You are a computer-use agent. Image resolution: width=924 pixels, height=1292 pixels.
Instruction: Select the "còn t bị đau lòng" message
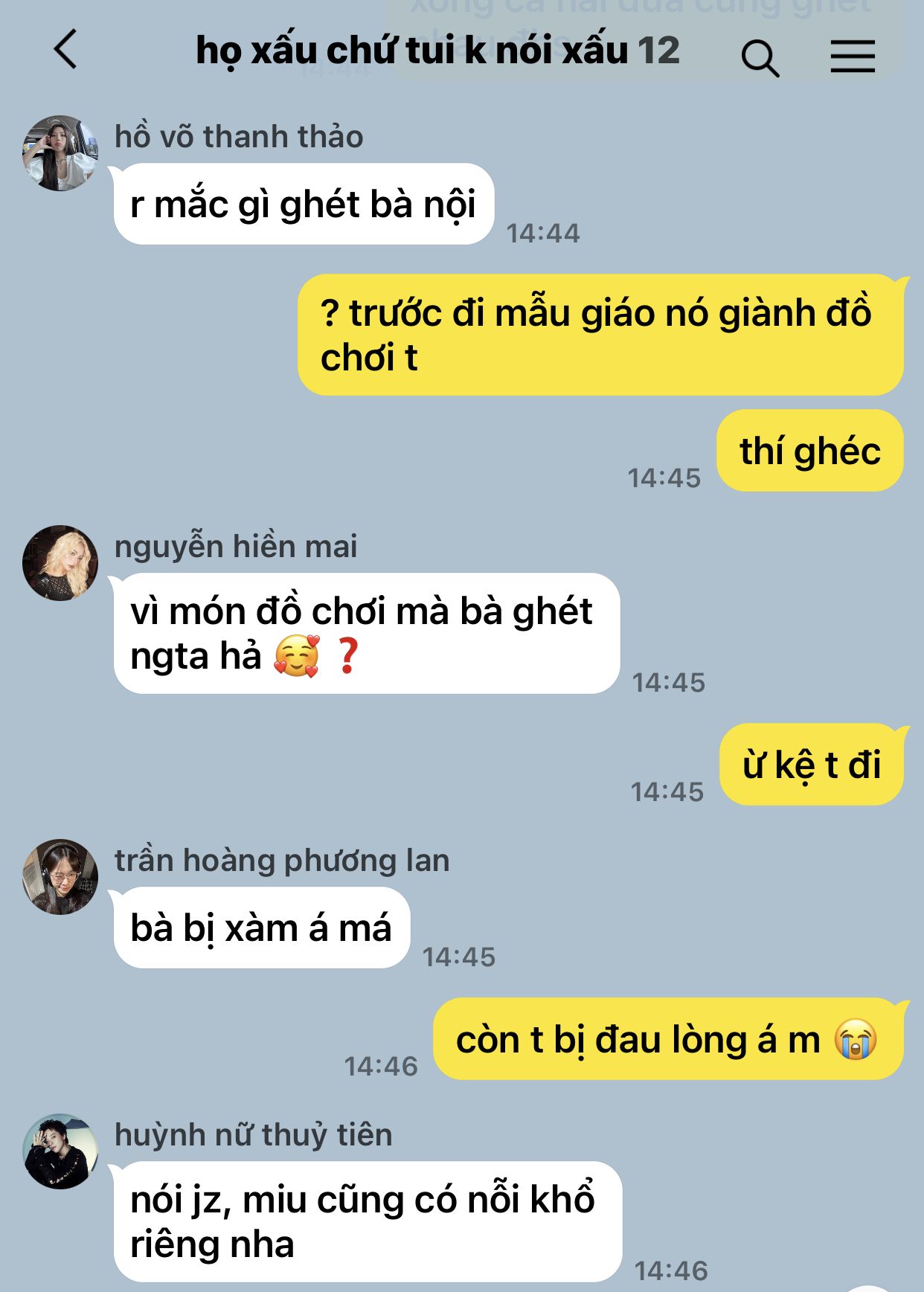[668, 1039]
